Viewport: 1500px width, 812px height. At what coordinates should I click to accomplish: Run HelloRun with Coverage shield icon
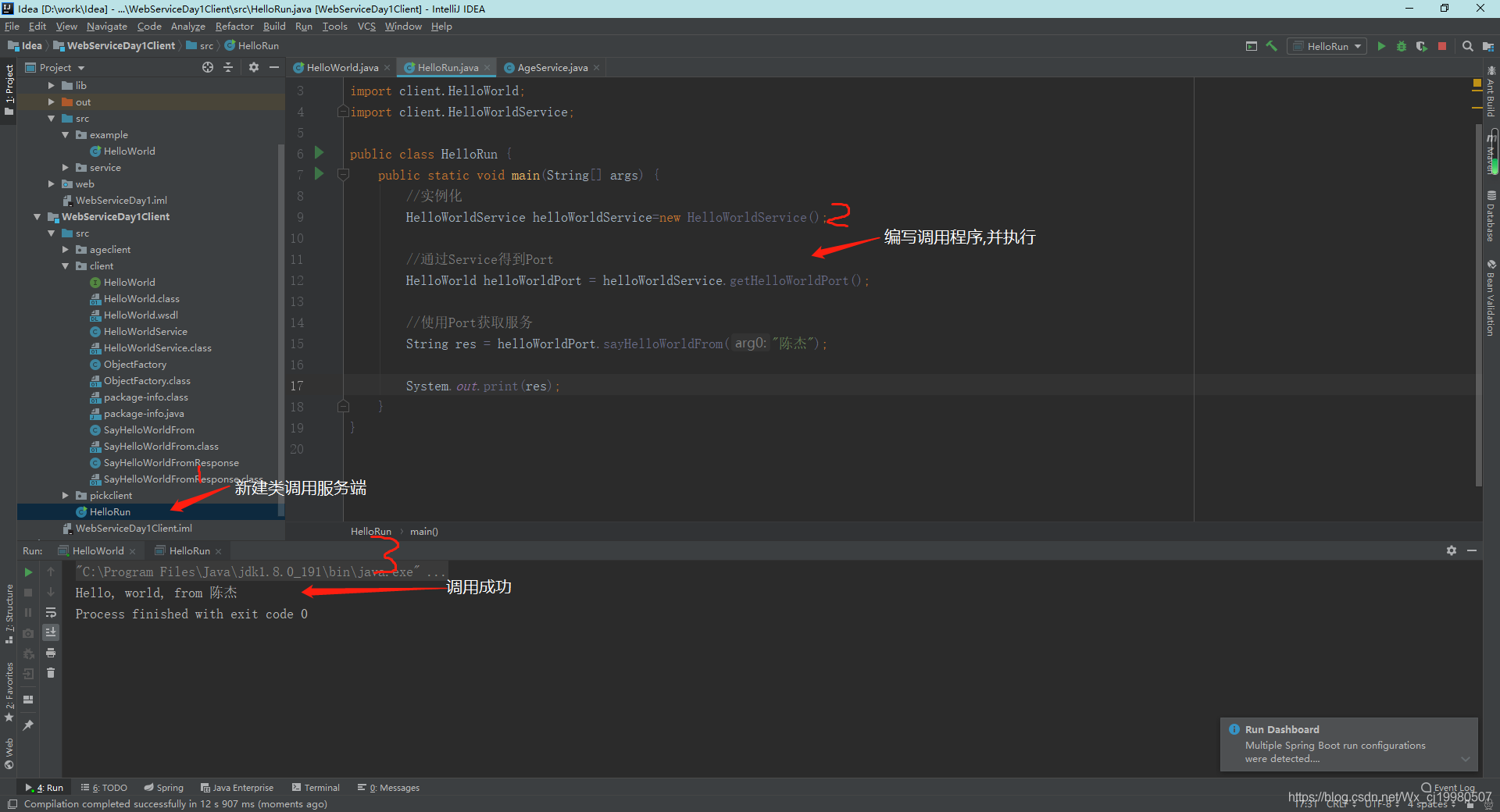(x=1421, y=46)
